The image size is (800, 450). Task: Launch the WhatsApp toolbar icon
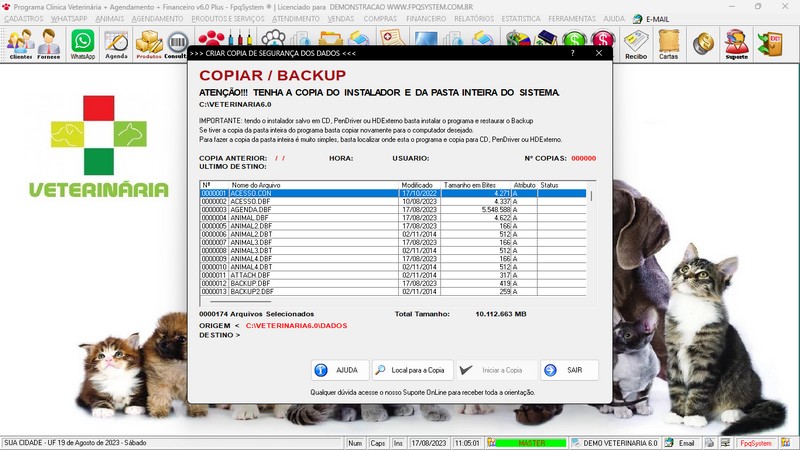click(x=82, y=43)
